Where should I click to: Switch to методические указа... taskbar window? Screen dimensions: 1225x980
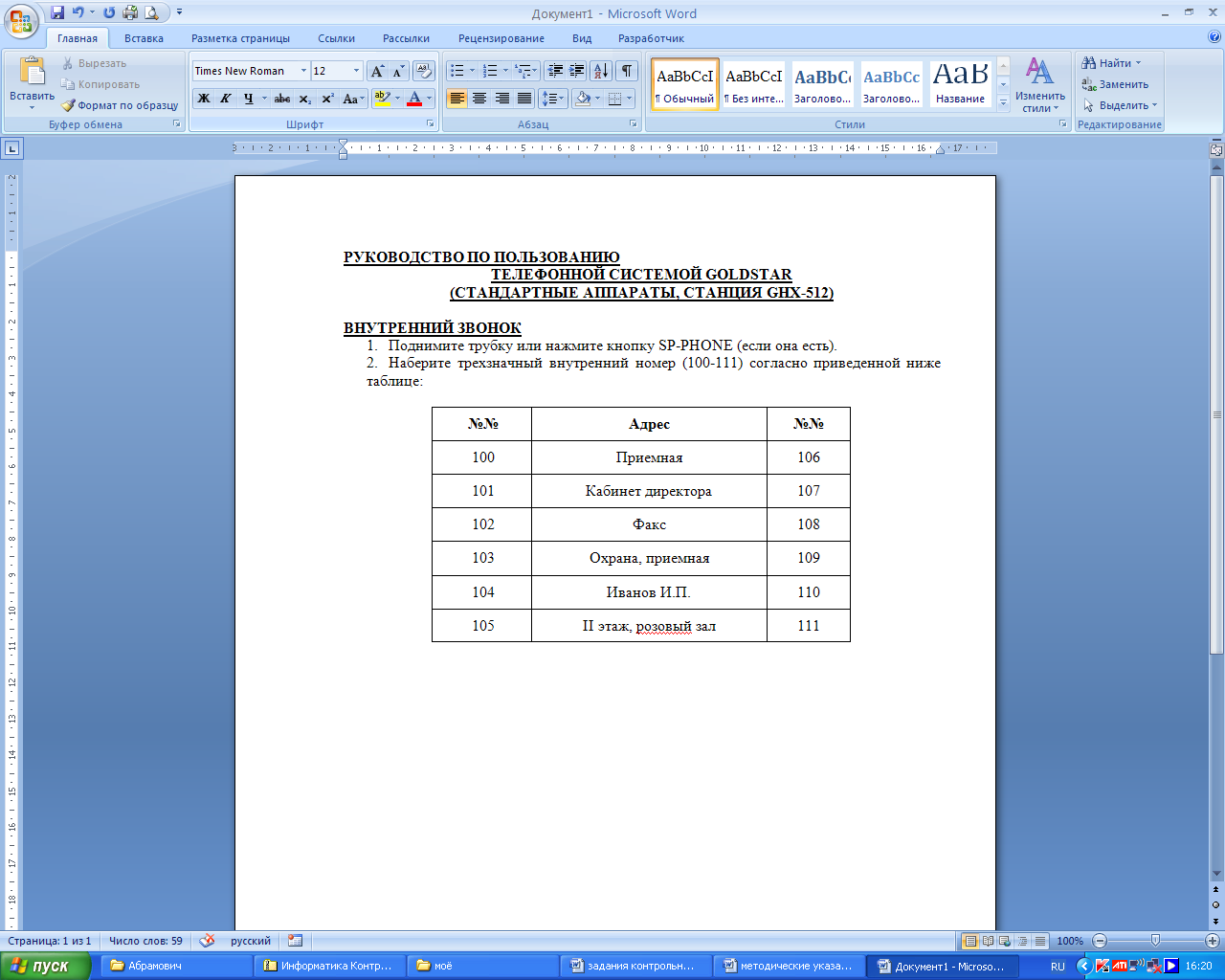(788, 966)
